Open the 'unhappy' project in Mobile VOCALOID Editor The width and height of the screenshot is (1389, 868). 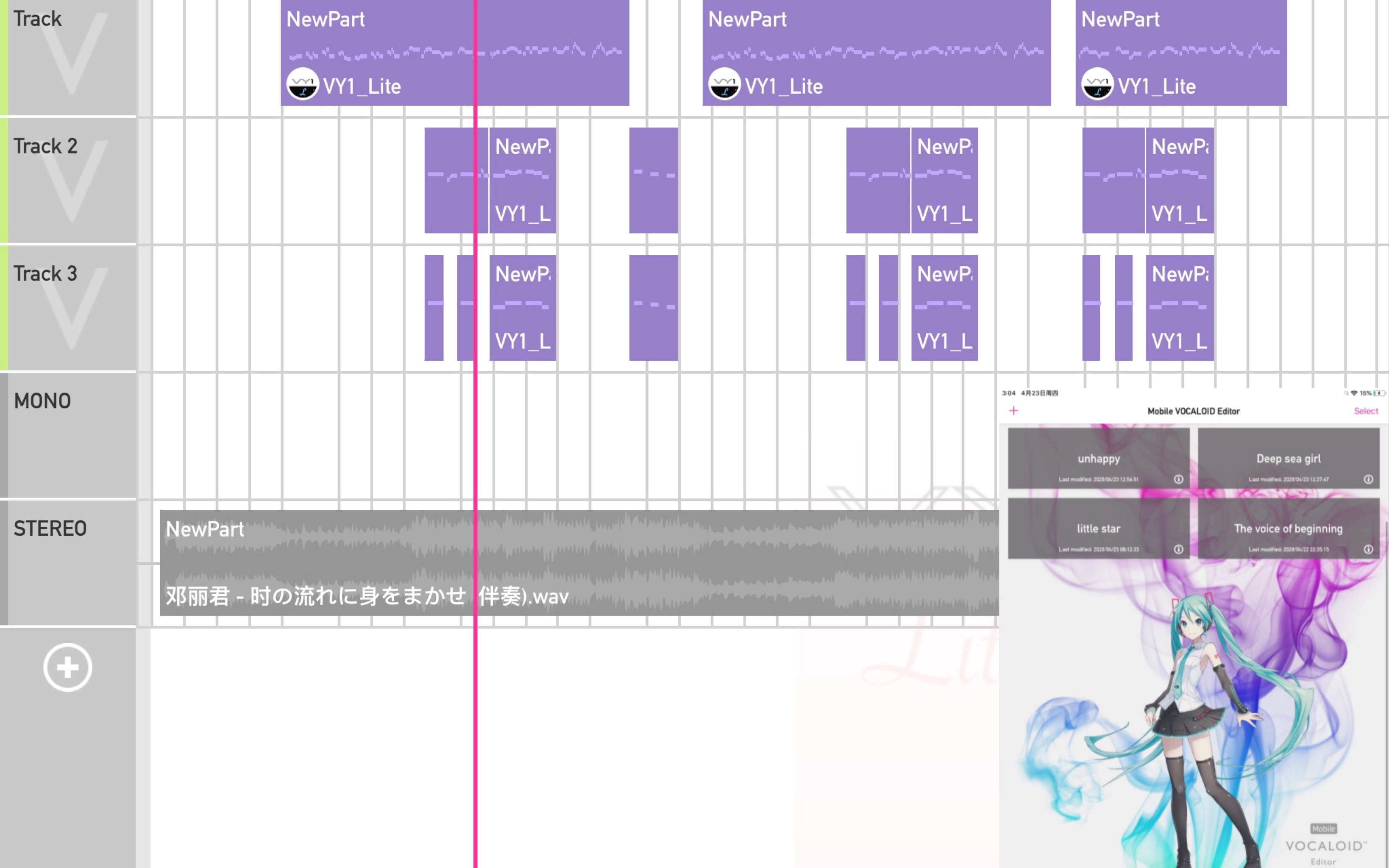coord(1098,458)
